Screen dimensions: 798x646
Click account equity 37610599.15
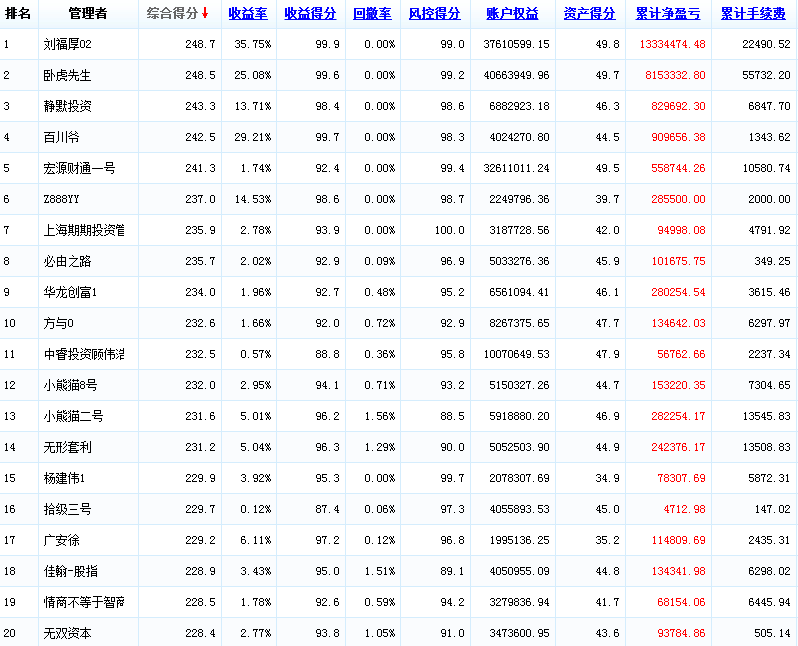click(x=517, y=44)
